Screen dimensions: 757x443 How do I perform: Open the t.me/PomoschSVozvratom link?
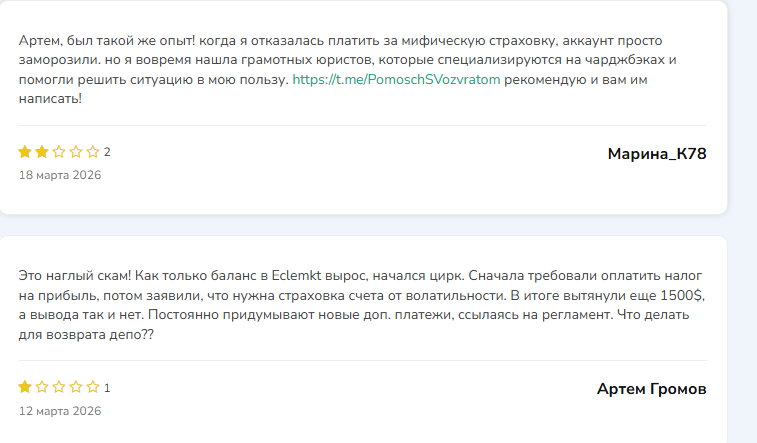(x=396, y=79)
